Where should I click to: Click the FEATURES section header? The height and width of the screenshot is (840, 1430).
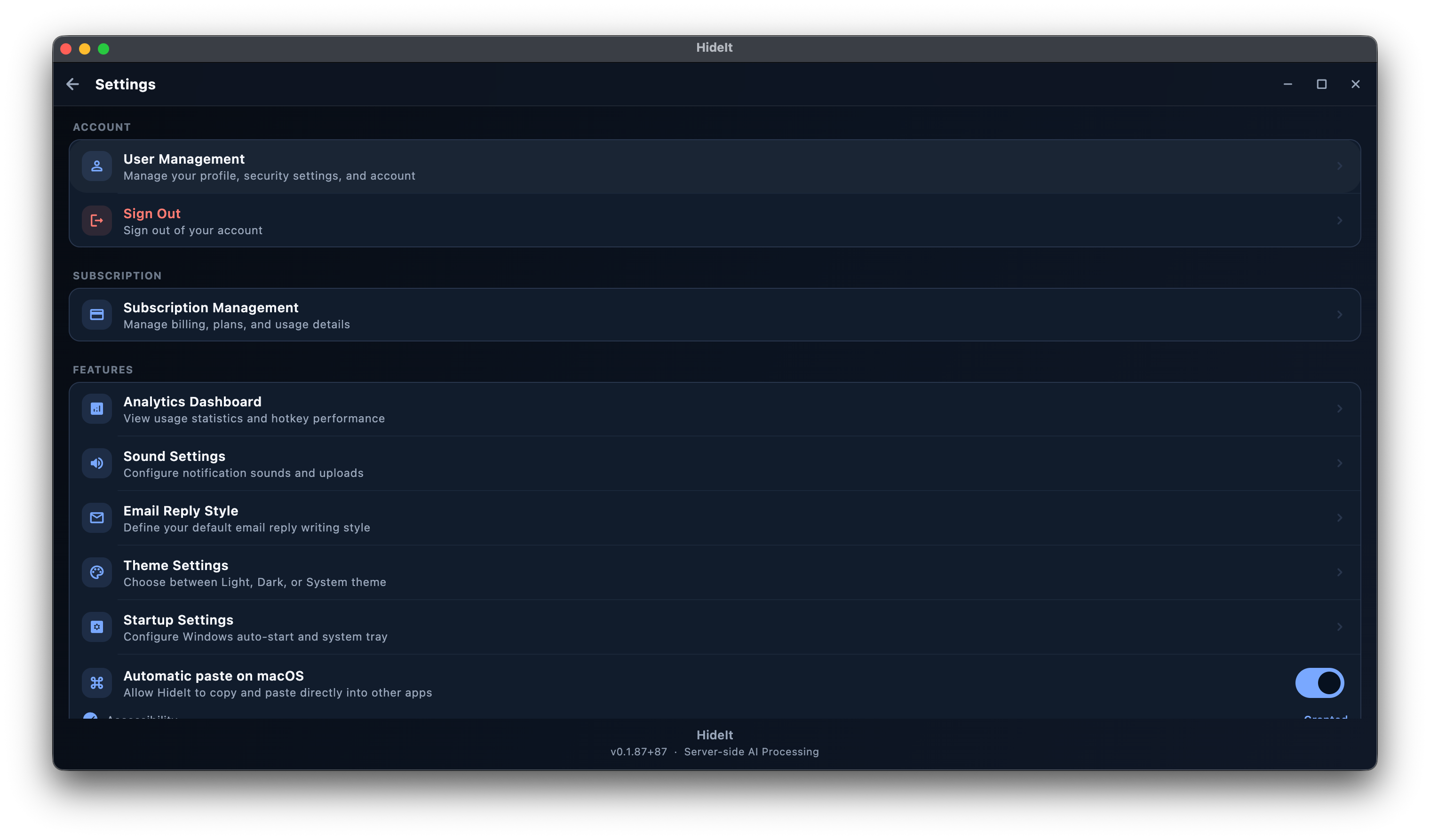coord(103,370)
